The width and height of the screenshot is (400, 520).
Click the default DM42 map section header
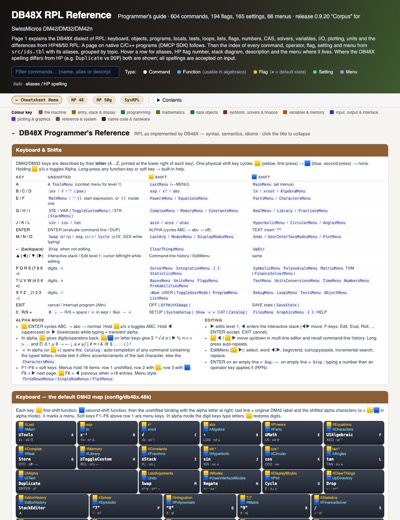coord(200,397)
